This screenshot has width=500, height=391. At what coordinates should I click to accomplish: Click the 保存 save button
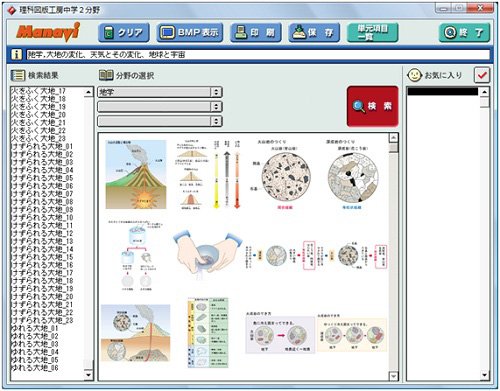(314, 33)
